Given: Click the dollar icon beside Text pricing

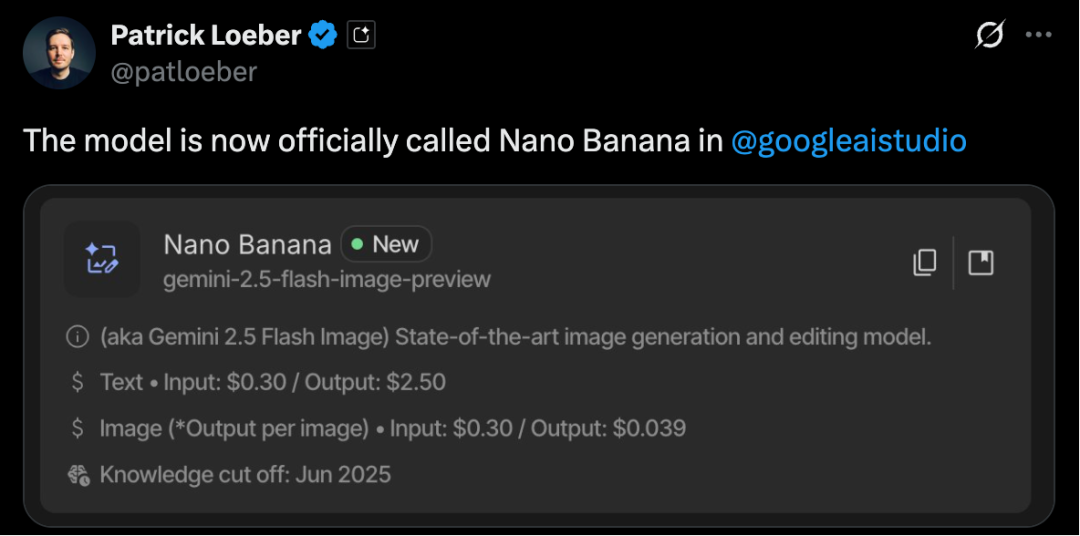Looking at the screenshot, I should pos(77,382).
